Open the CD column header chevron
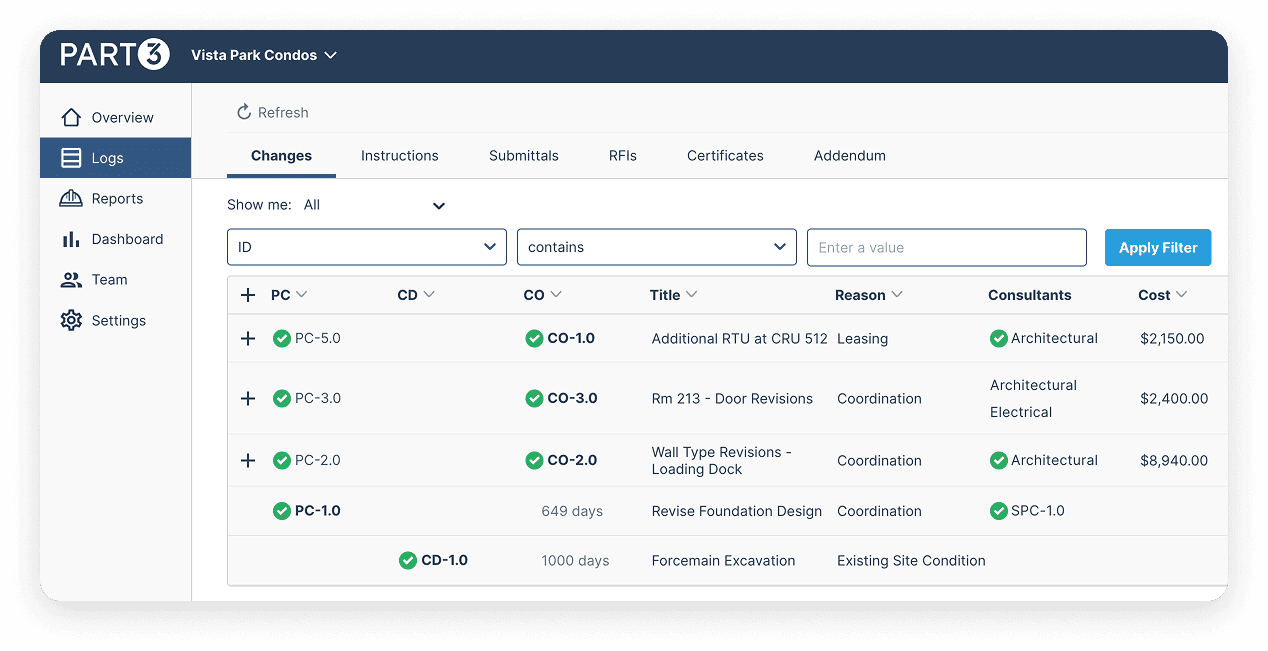Viewport: 1268px width, 651px height. pyautogui.click(x=429, y=295)
